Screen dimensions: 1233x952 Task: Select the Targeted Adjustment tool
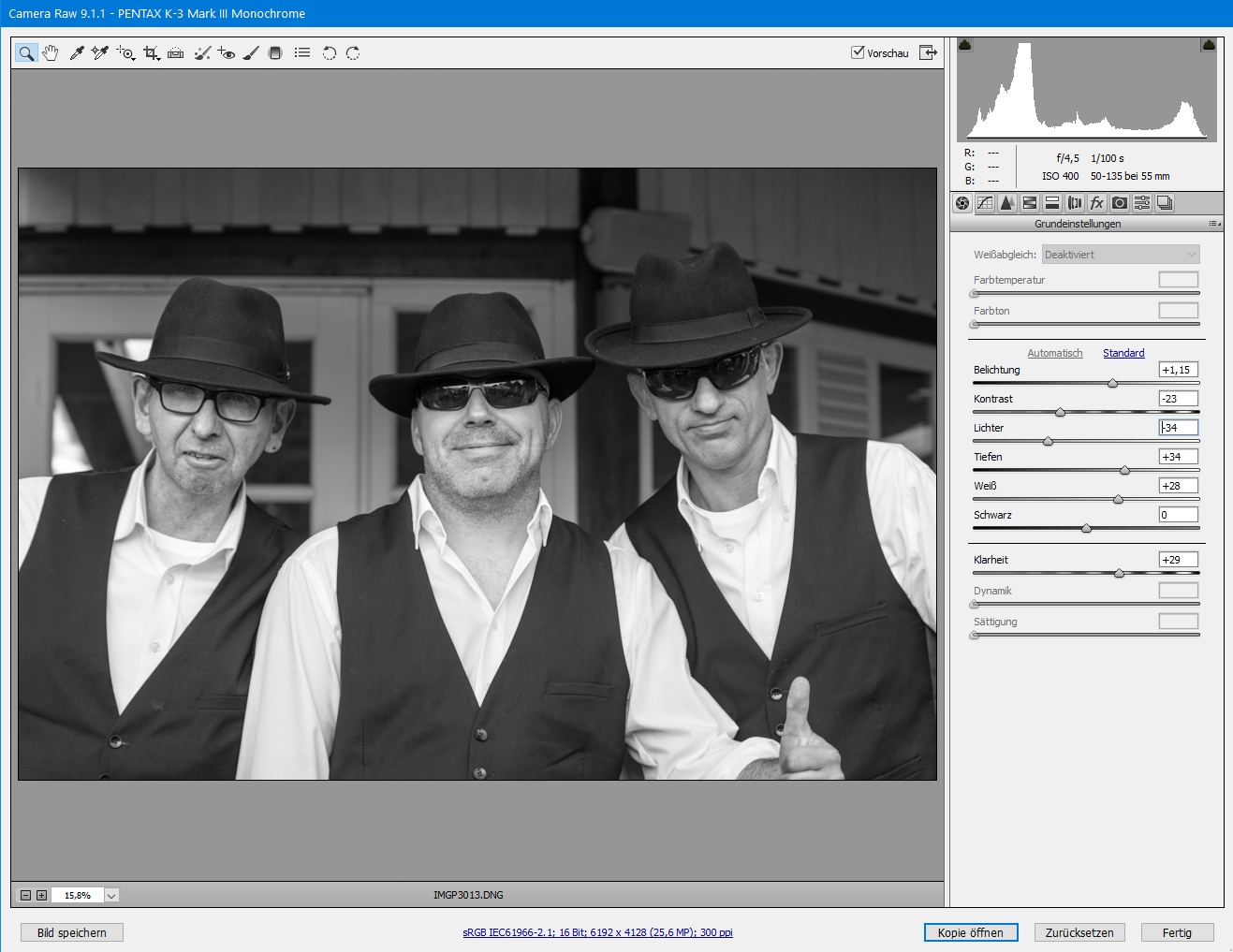[125, 53]
